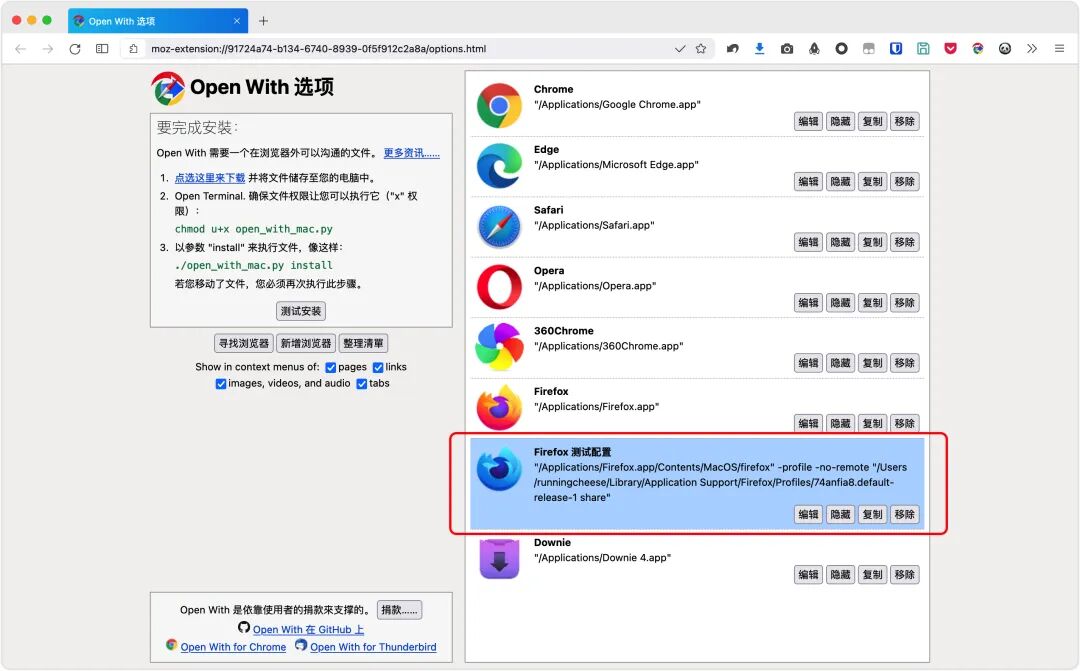
Task: Toggle the sidebar icon in toolbar
Action: pos(102,49)
